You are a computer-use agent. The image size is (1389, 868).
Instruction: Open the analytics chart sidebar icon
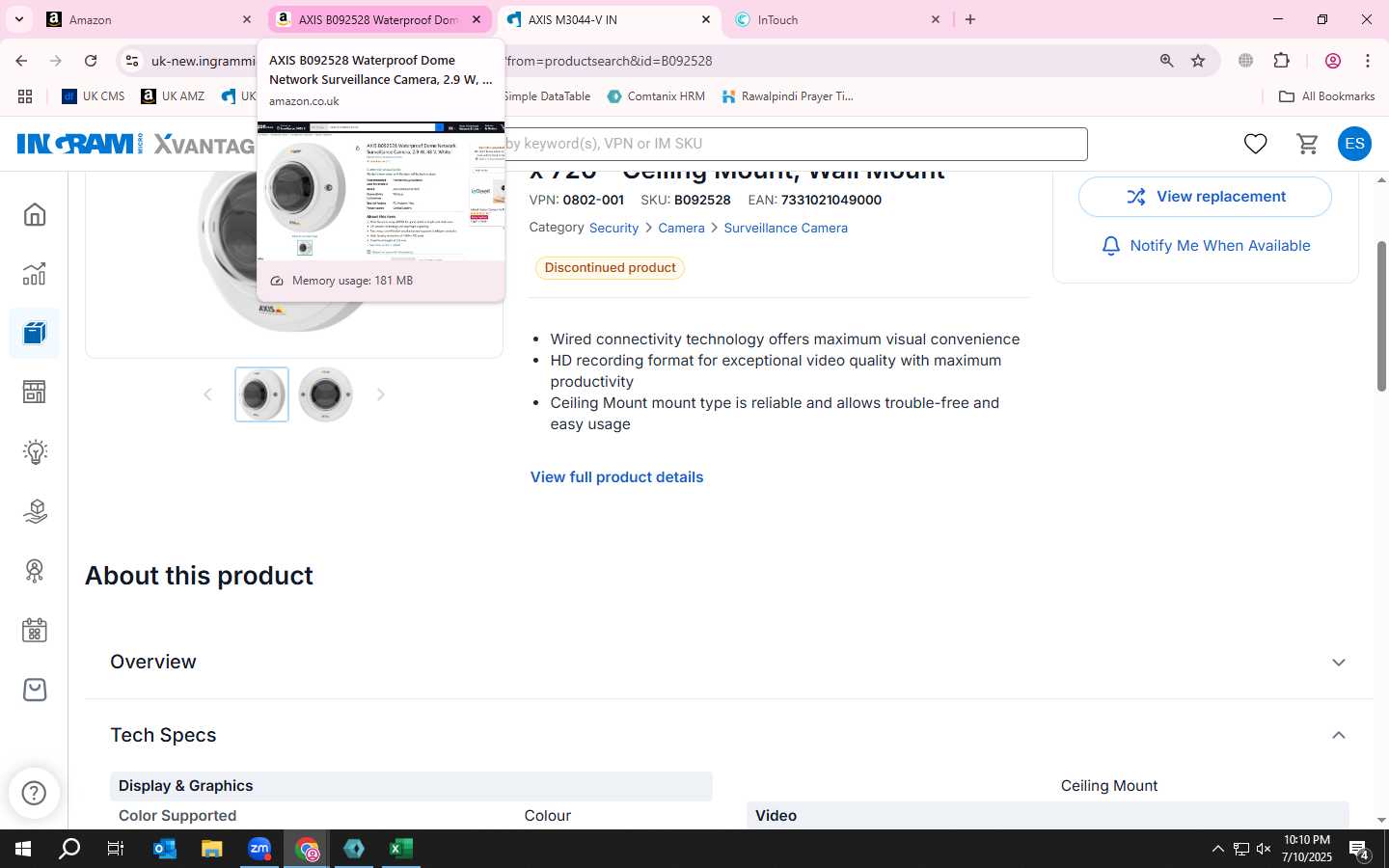[x=35, y=274]
